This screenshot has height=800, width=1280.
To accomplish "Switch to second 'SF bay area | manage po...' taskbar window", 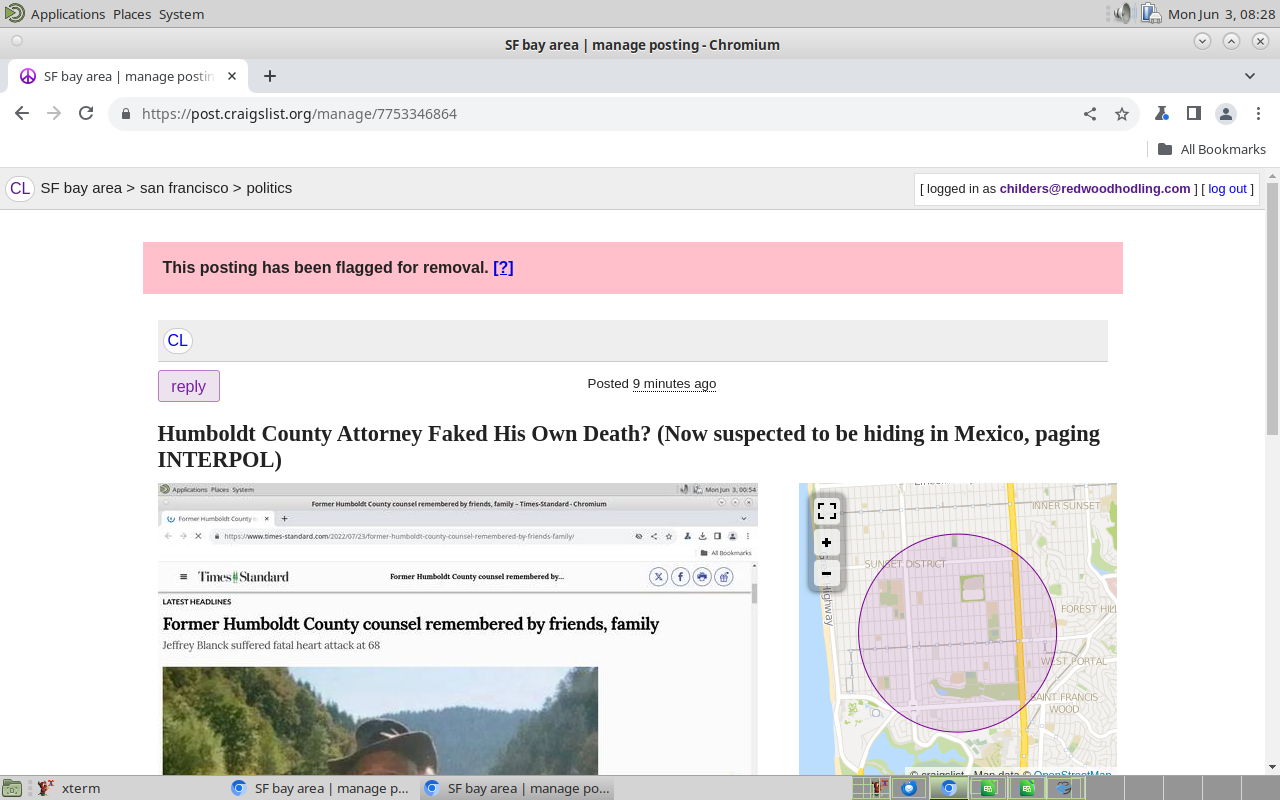I will pyautogui.click(x=516, y=788).
